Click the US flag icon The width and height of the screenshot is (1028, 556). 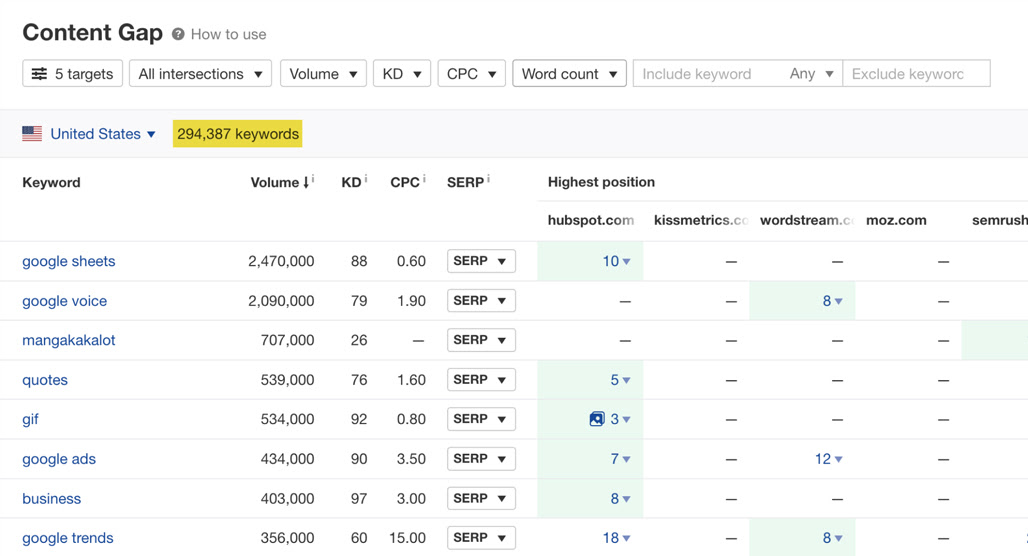(32, 134)
